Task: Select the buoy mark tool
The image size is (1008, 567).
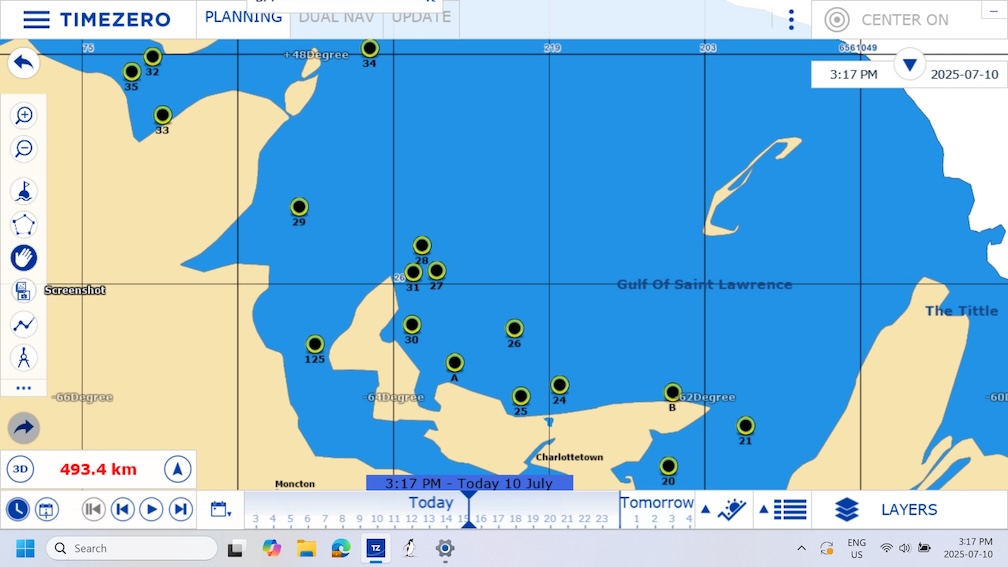Action: click(x=24, y=190)
